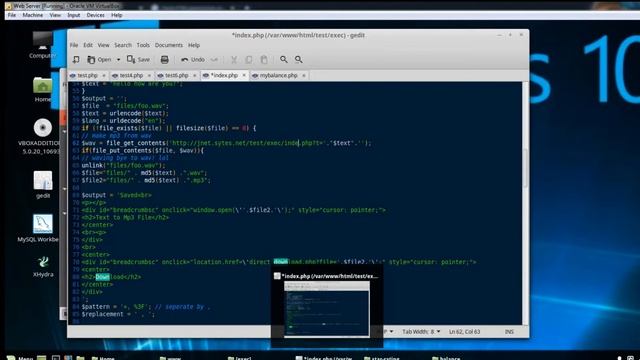The height and width of the screenshot is (360, 640).
Task: Close the test6.php tab
Action: [x=194, y=76]
